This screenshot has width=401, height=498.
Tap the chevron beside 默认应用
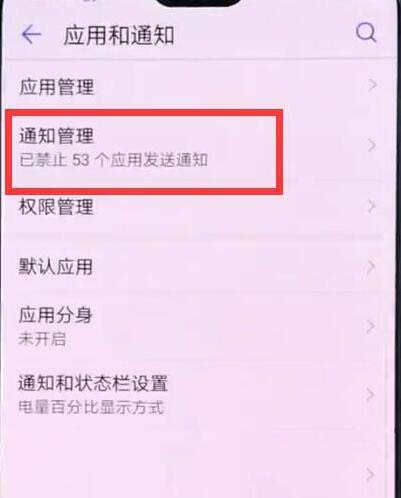(x=371, y=267)
